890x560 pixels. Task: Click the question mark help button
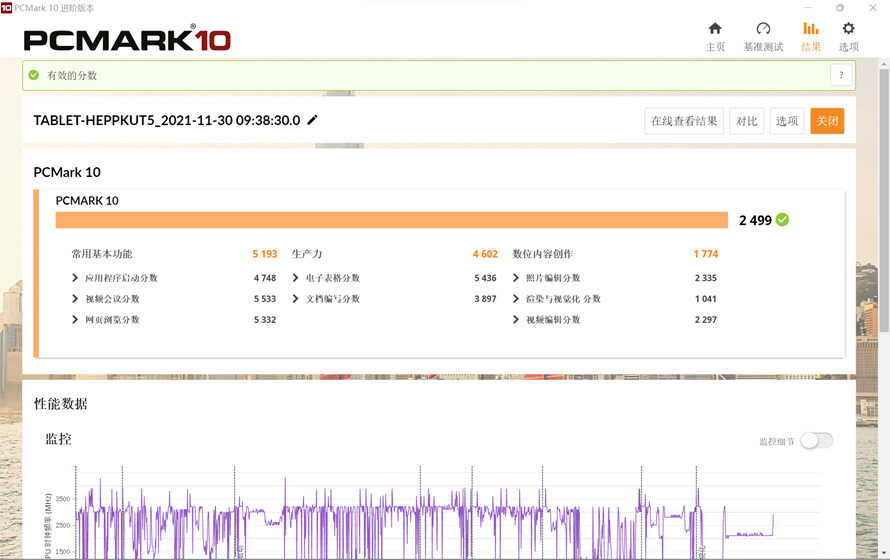point(841,75)
